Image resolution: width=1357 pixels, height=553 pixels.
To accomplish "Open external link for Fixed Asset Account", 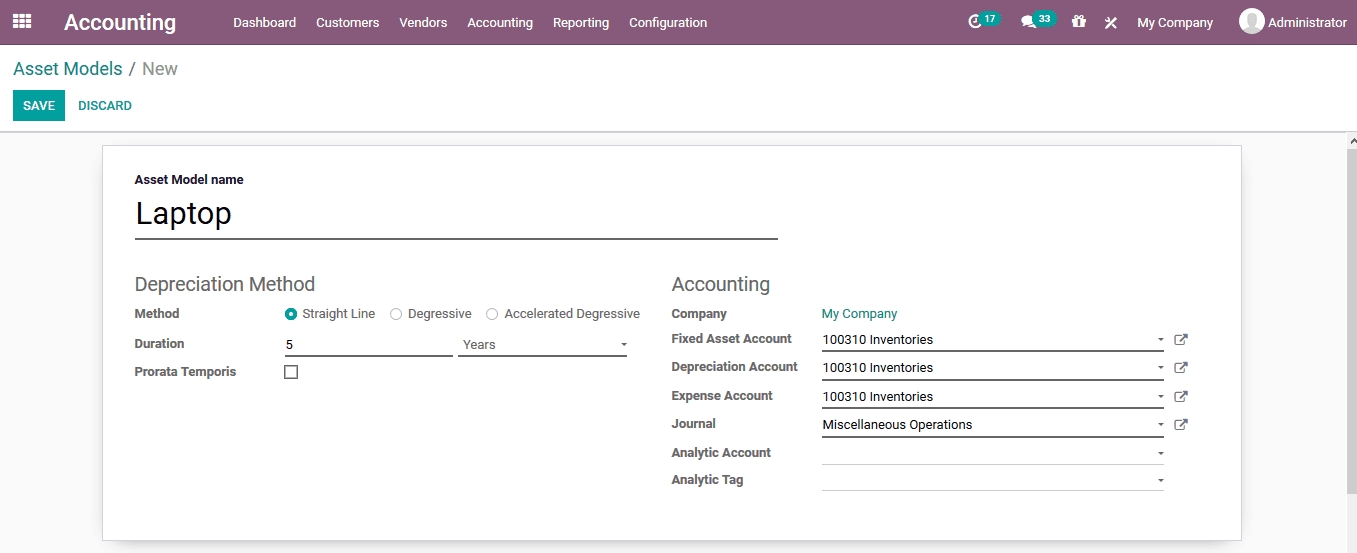I will coord(1180,340).
